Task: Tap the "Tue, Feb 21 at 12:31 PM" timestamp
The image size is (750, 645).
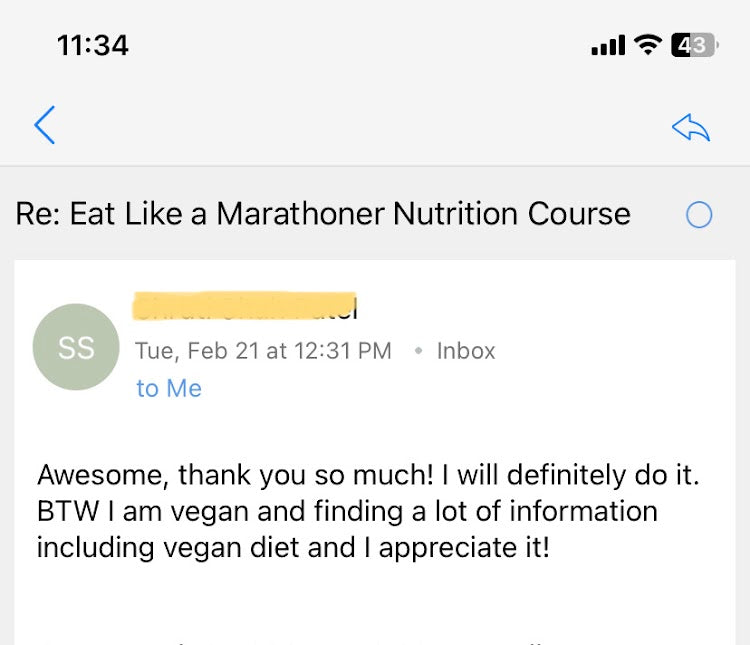Action: [x=263, y=351]
